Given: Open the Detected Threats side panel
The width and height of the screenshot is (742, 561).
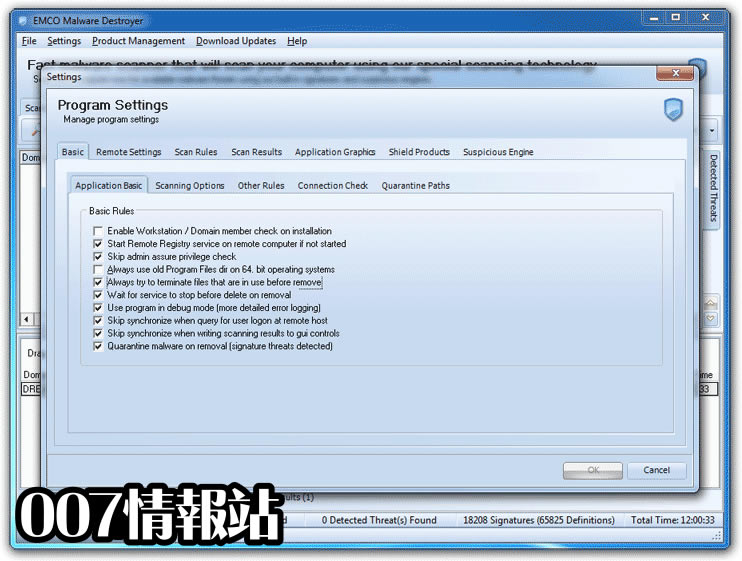Looking at the screenshot, I should [x=713, y=188].
